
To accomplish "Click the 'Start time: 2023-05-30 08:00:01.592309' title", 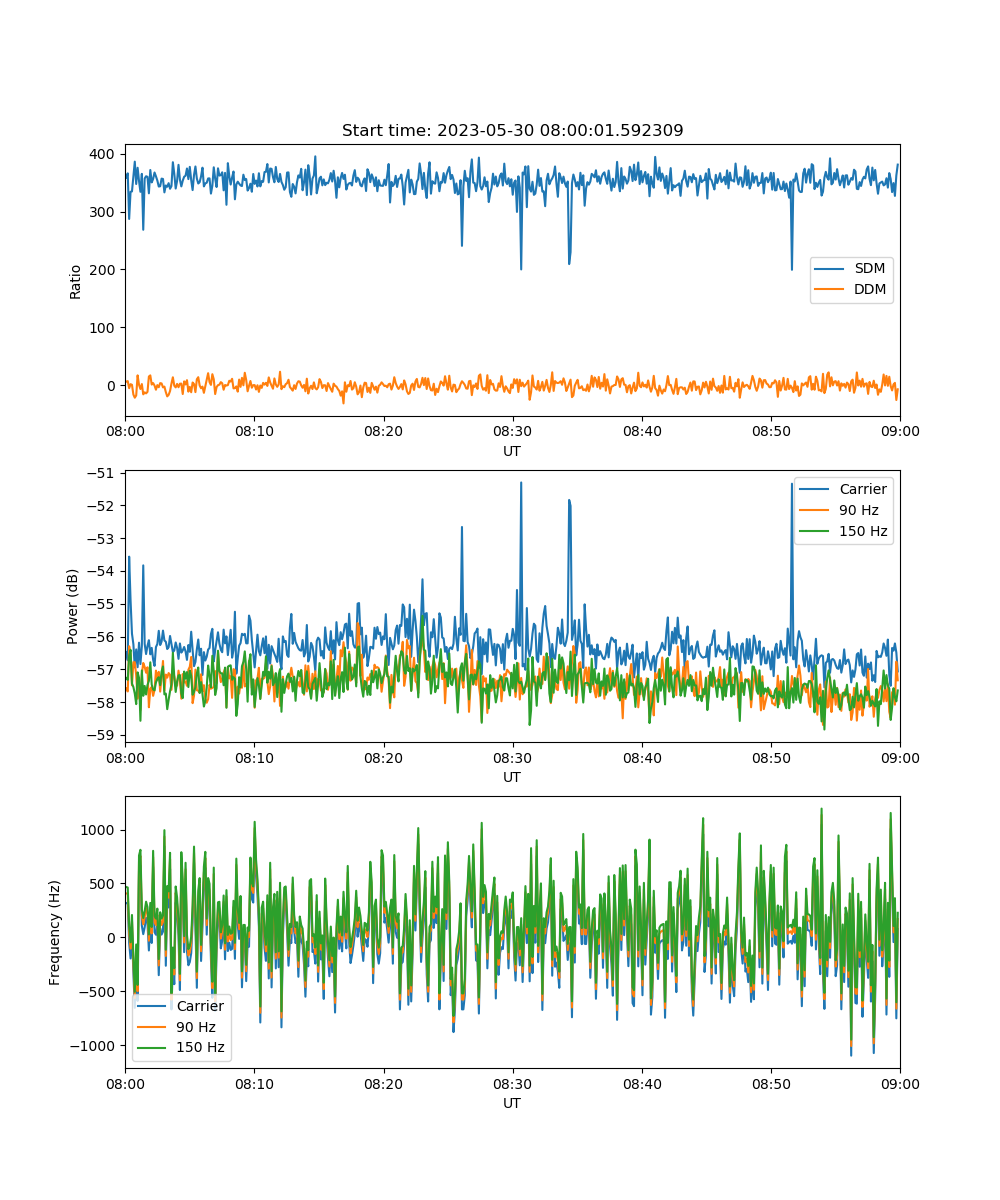I will click(x=512, y=131).
